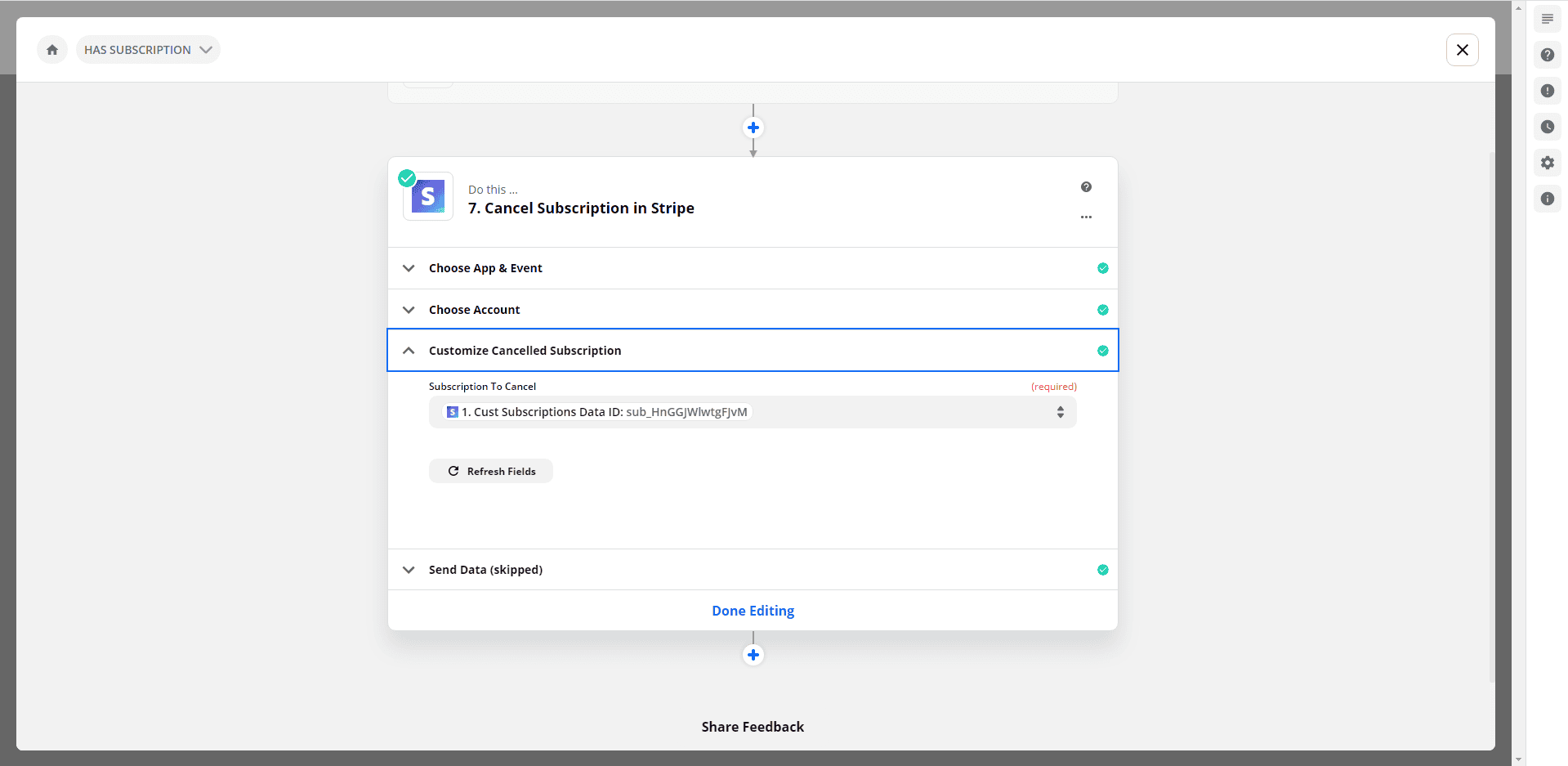
Task: Open the sidebar outline menu icon
Action: click(x=1547, y=19)
